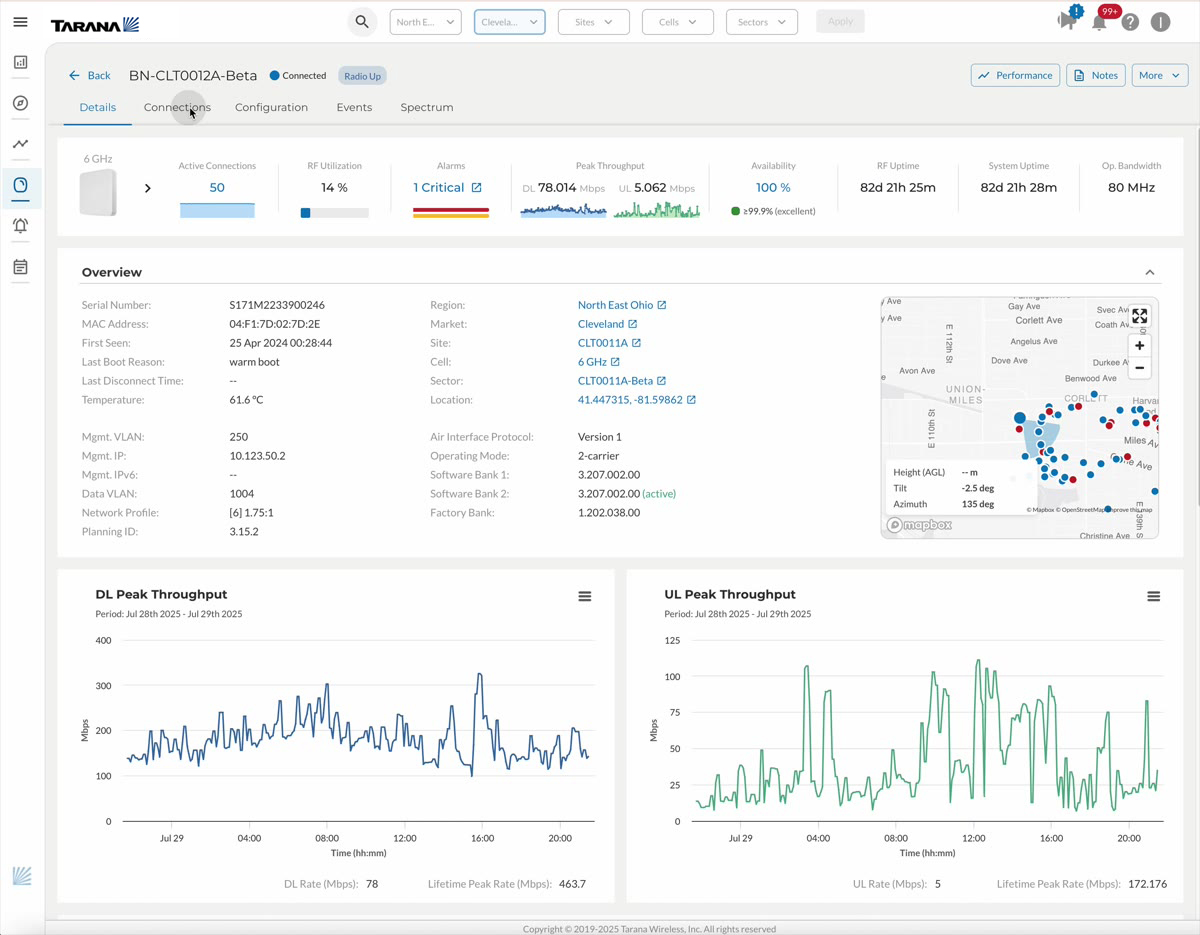Image resolution: width=1200 pixels, height=935 pixels.
Task: Expand the Sites filter dropdown
Action: coord(593,22)
